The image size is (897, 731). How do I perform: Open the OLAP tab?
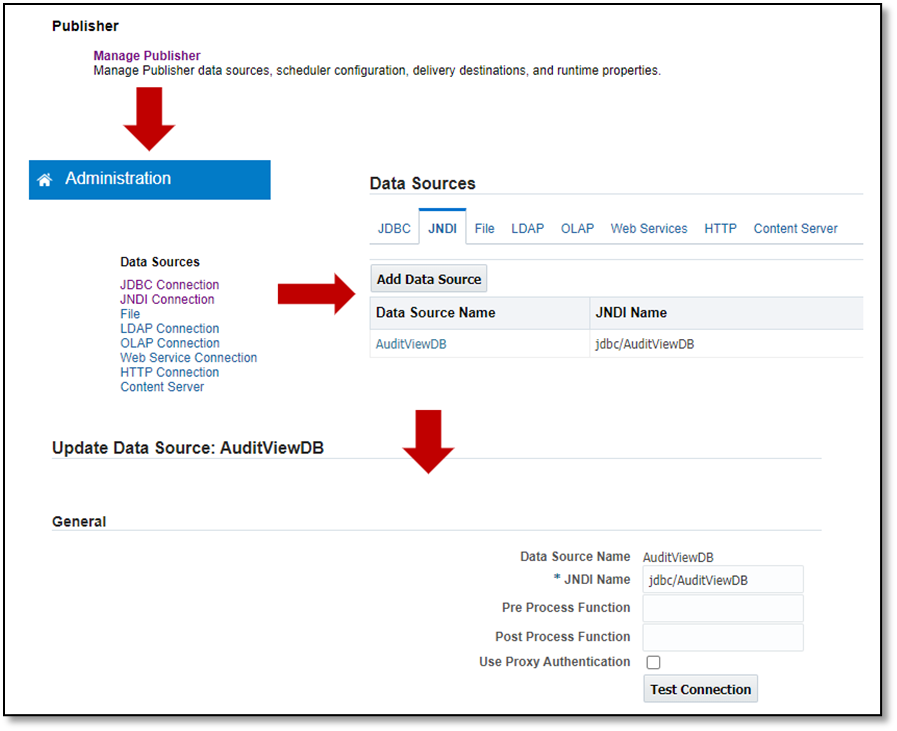[577, 228]
